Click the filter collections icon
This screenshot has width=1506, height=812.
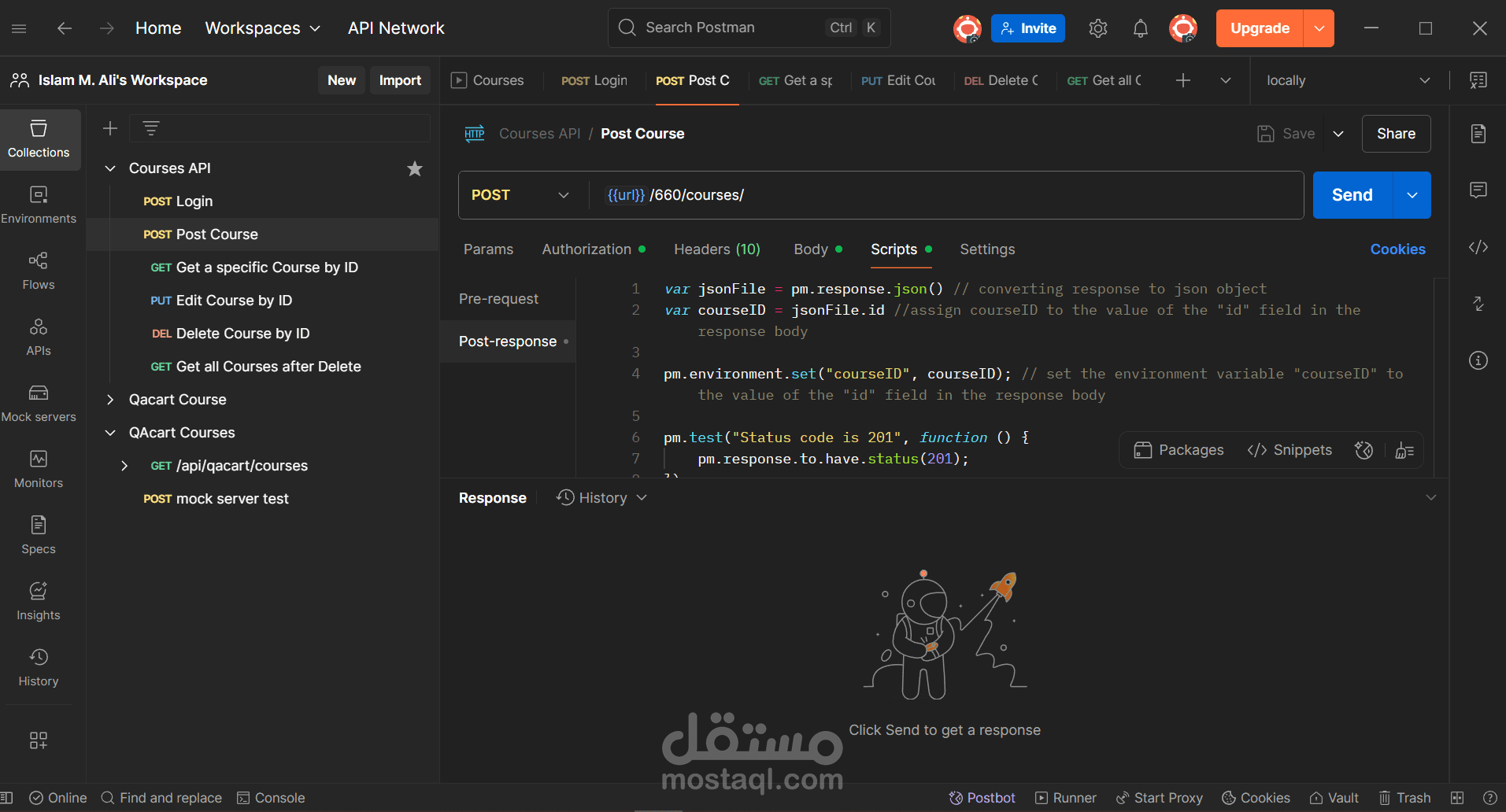tap(151, 128)
